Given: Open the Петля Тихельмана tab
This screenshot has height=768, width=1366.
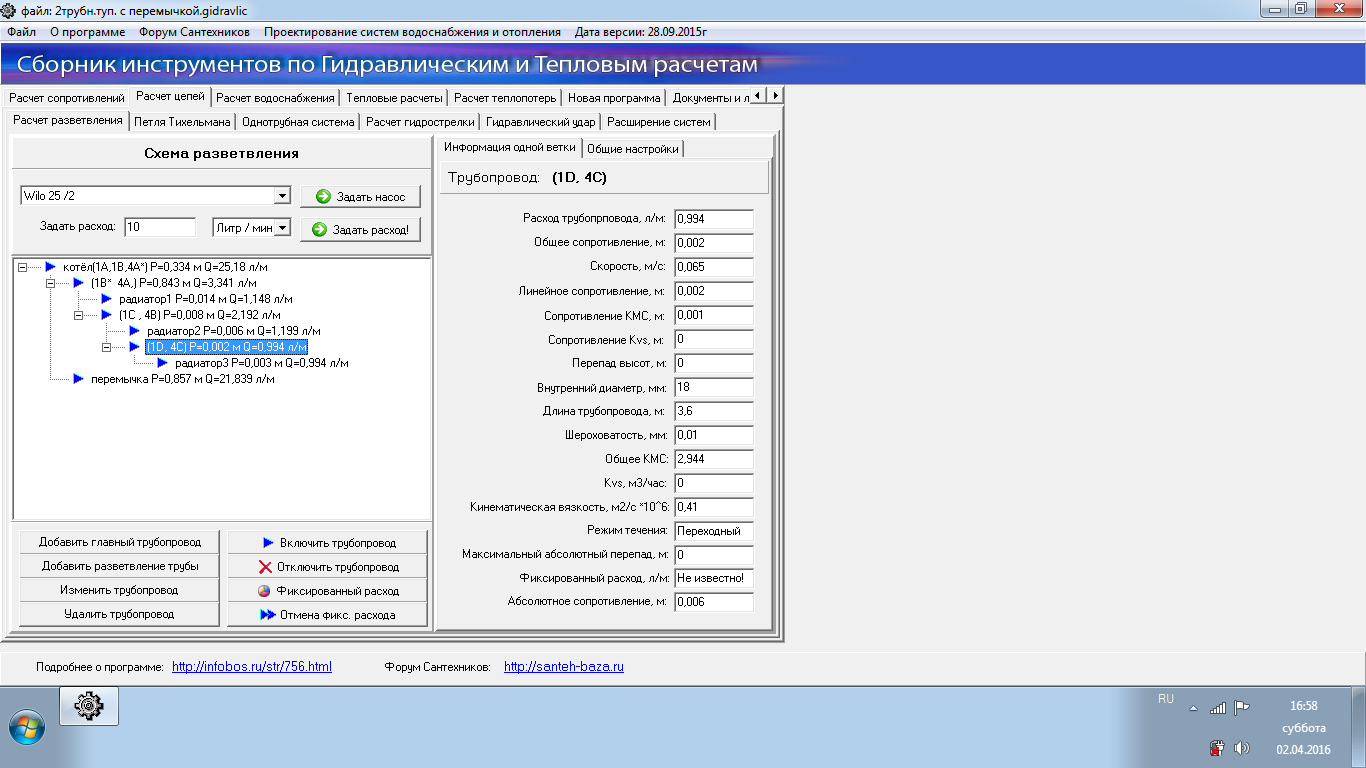Looking at the screenshot, I should [x=182, y=122].
